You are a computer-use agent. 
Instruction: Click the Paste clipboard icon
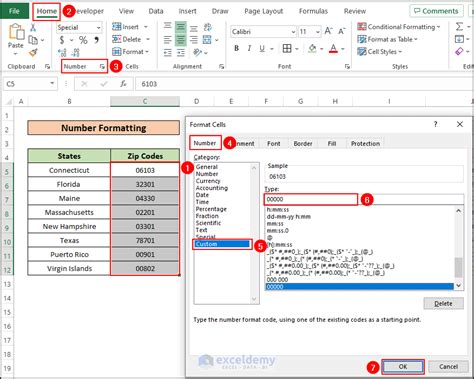point(16,32)
